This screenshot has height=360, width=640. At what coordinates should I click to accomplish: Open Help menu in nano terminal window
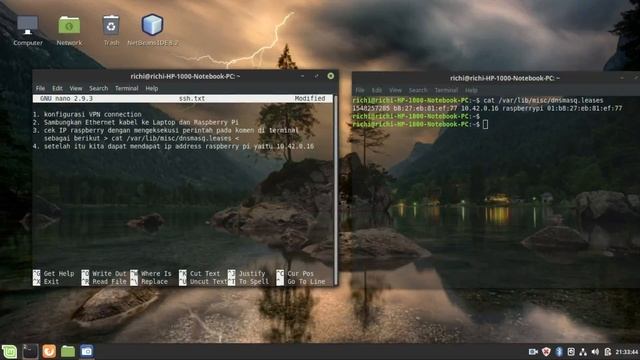(x=151, y=88)
